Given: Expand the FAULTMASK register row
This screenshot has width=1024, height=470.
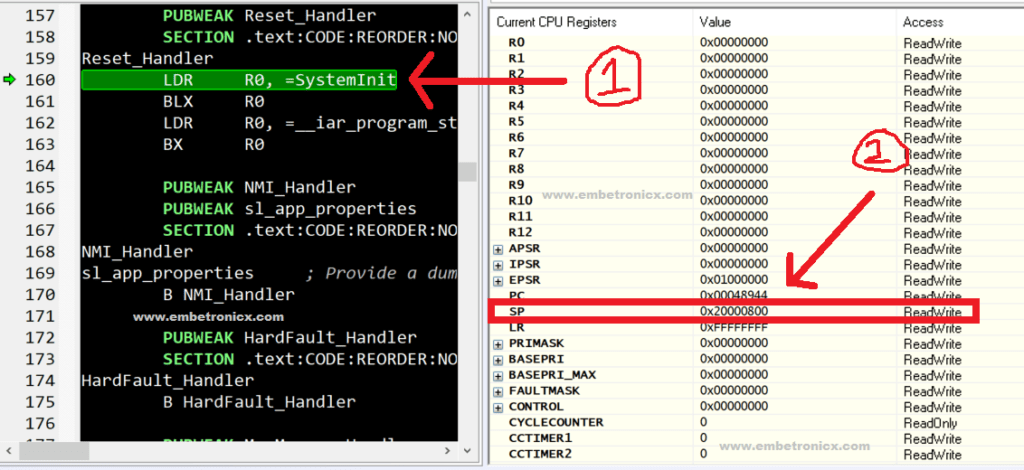Looking at the screenshot, I should click(x=498, y=391).
